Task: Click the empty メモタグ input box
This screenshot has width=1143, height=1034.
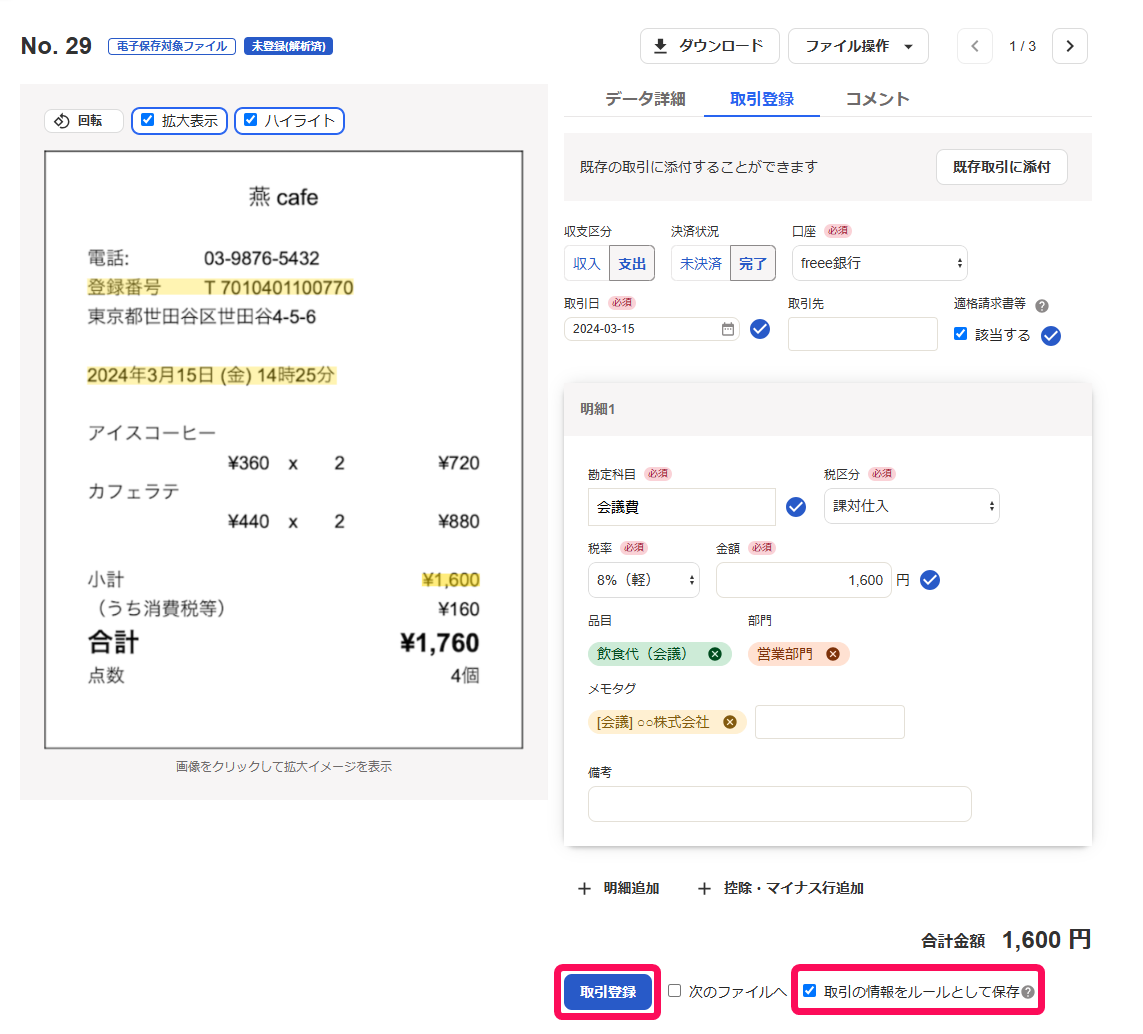Action: pos(830,722)
